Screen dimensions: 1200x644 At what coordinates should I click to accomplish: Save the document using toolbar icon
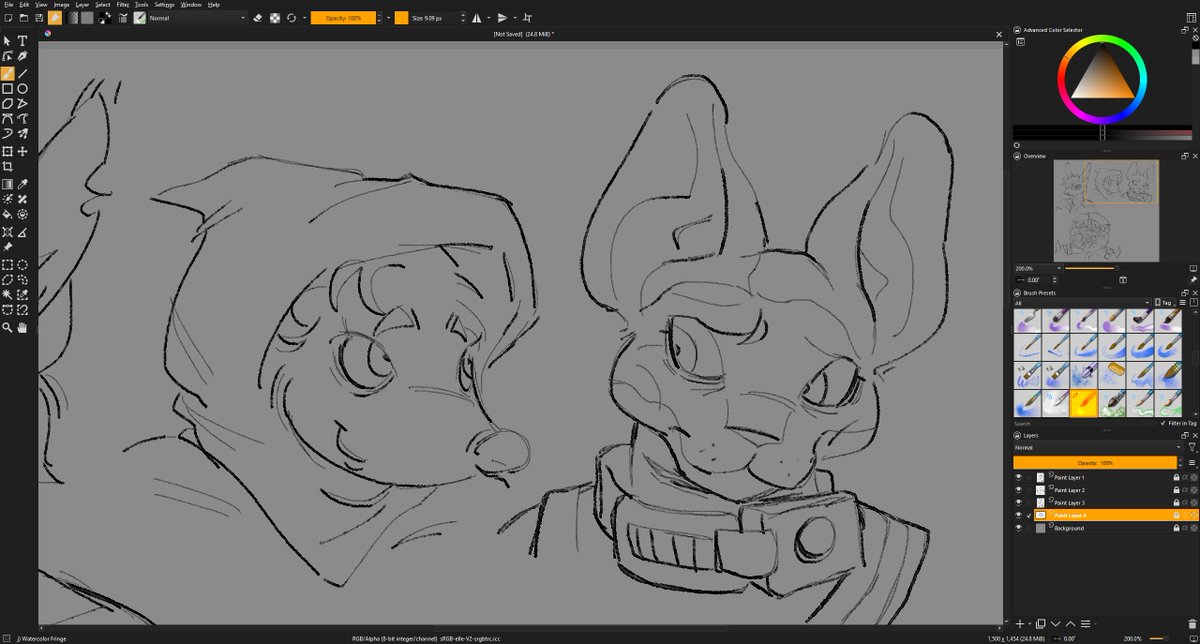[39, 18]
